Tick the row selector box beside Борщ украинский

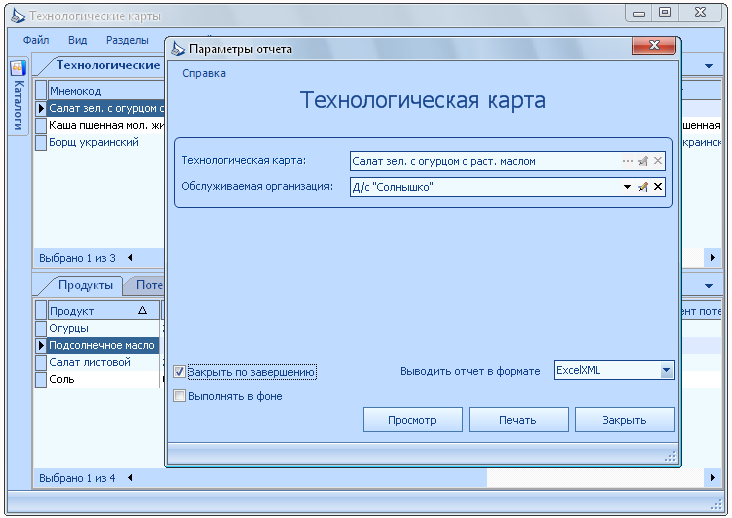[x=41, y=142]
